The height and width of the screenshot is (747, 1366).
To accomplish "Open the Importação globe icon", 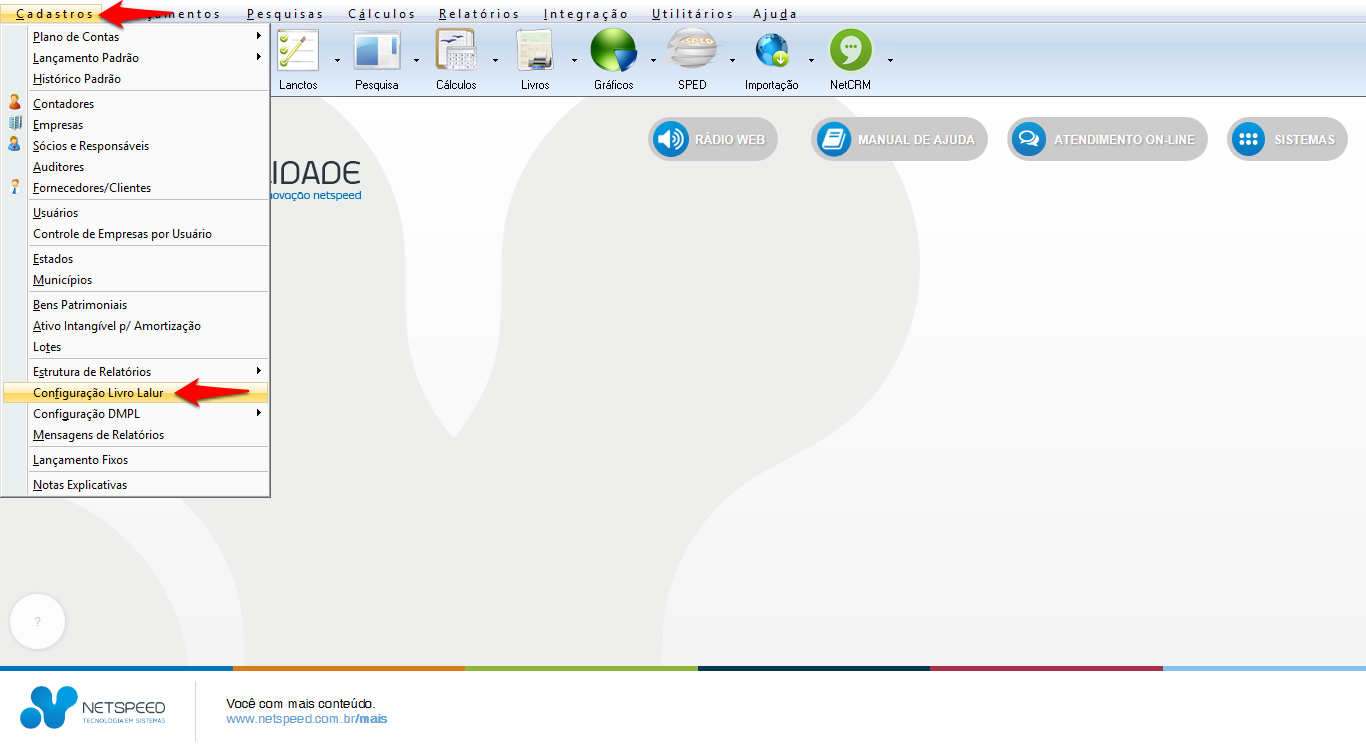I will pos(771,50).
